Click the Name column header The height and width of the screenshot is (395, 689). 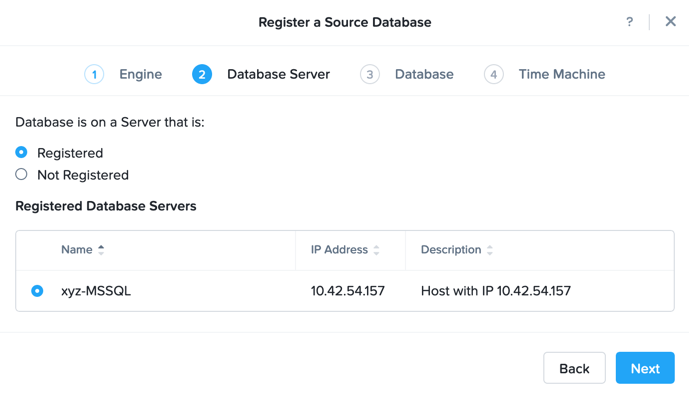click(x=76, y=250)
